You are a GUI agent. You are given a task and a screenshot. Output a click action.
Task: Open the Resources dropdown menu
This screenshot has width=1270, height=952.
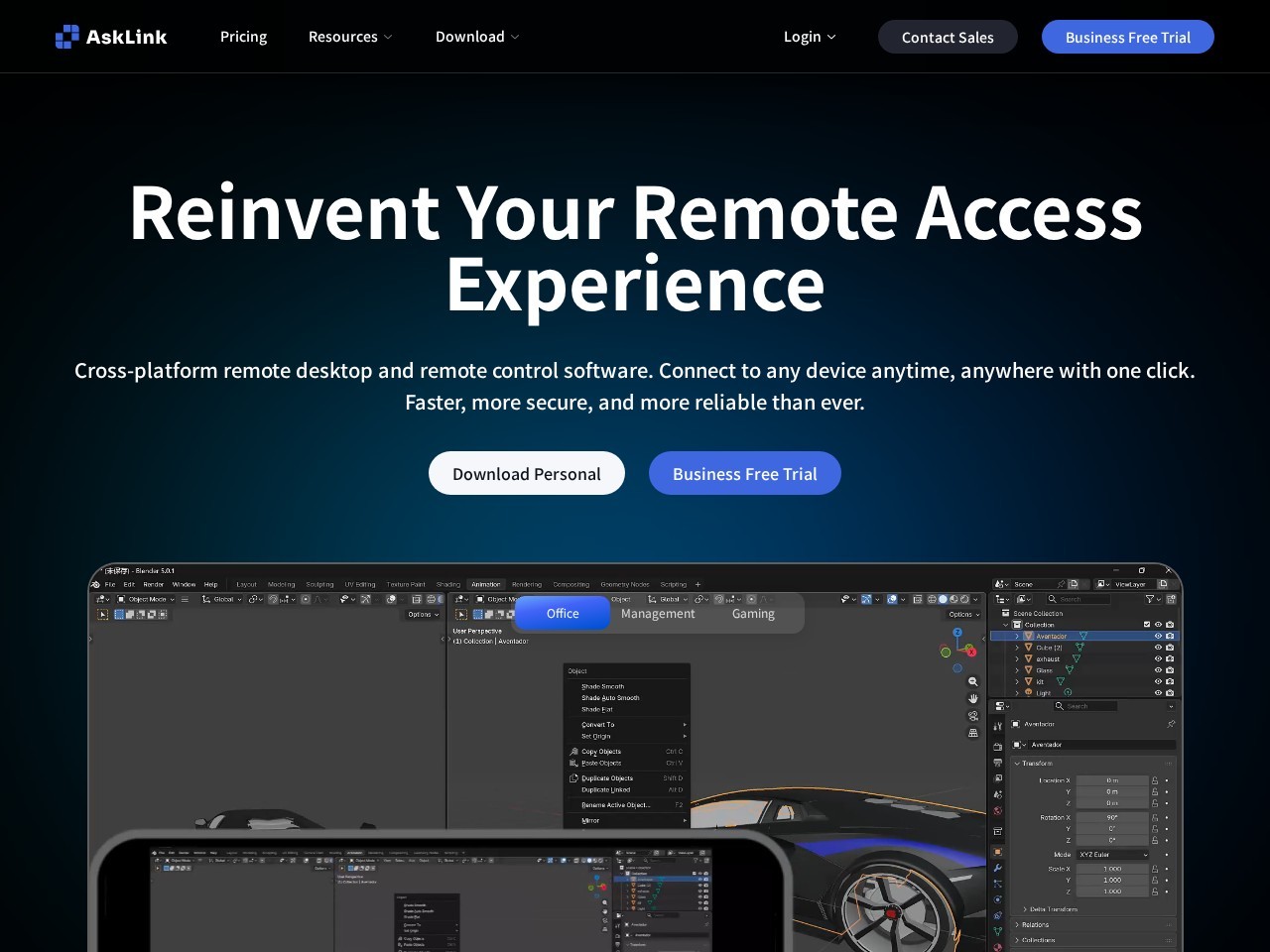[350, 37]
